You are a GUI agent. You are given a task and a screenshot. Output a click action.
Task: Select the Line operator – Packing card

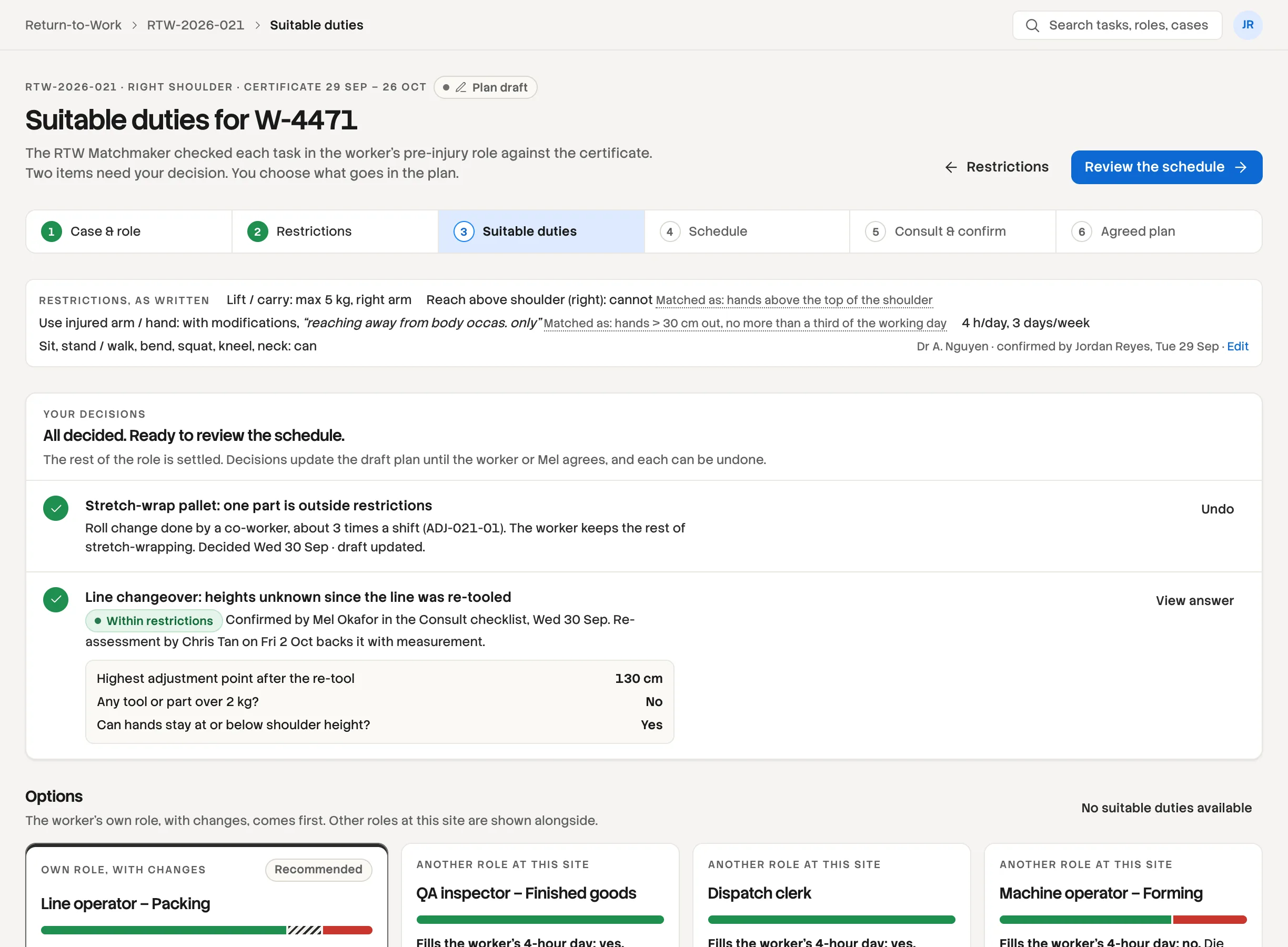[207, 895]
